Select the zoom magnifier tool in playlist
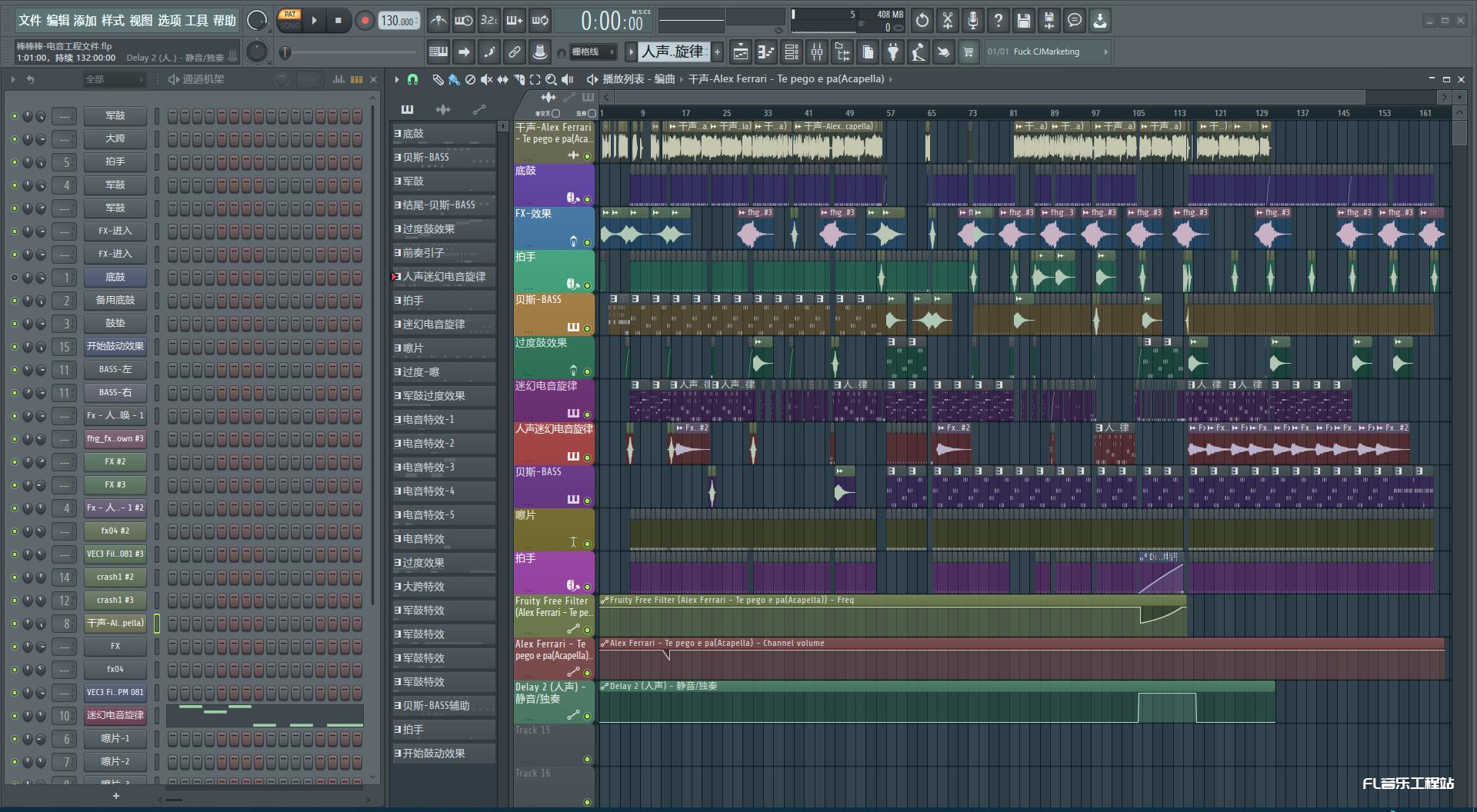The image size is (1477, 812). point(551,79)
